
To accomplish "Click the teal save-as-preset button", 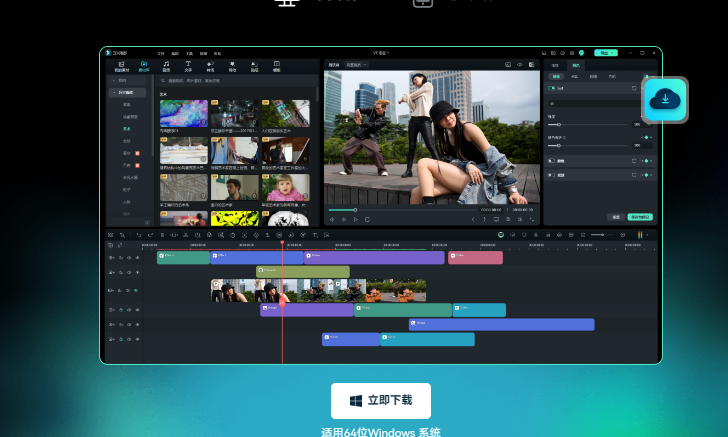I will pyautogui.click(x=640, y=217).
